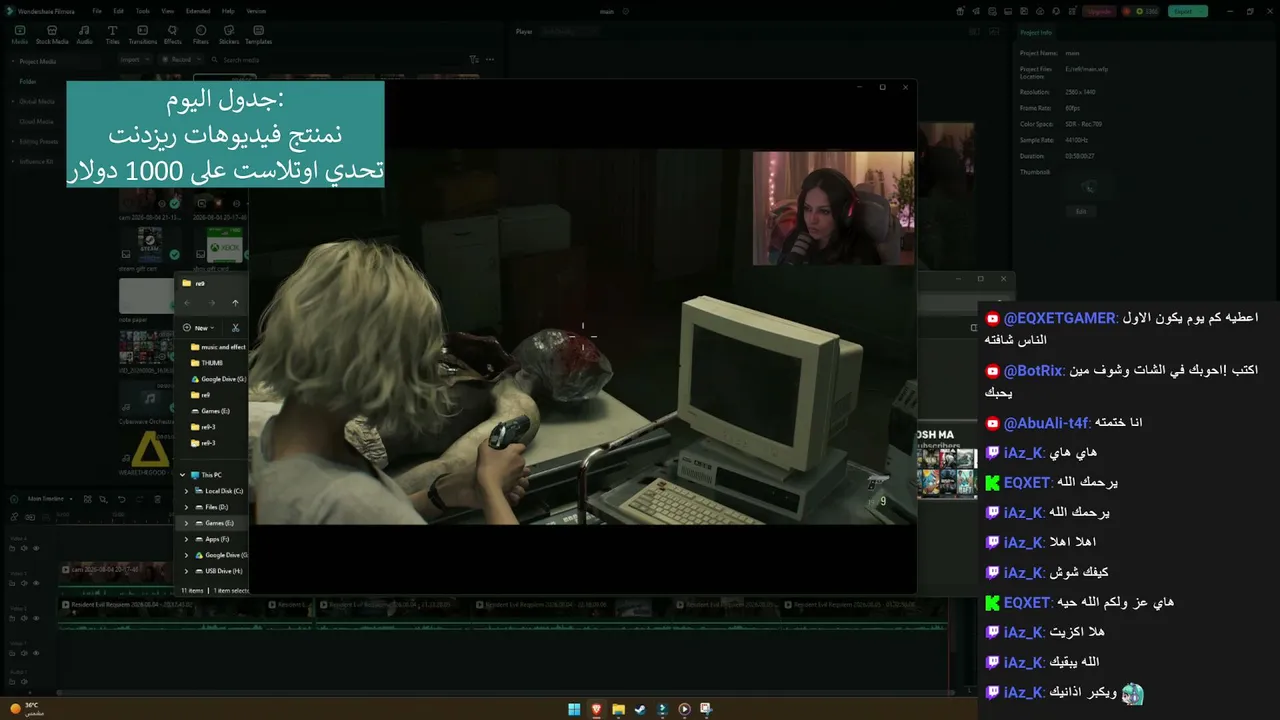Open the Import dropdown in media panel

[x=133, y=60]
